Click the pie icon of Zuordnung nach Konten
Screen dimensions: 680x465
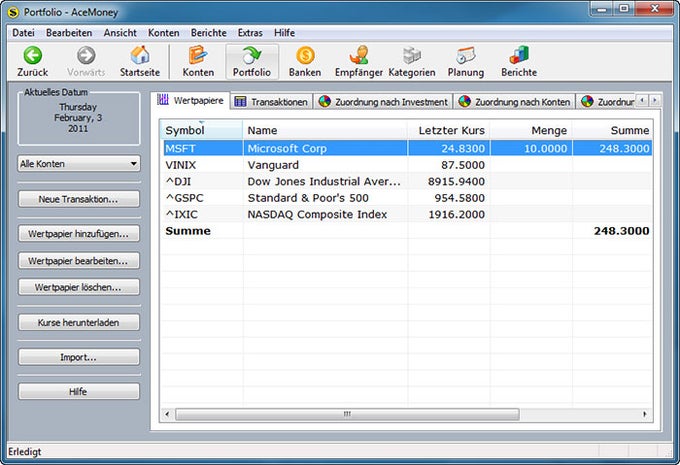(x=464, y=102)
